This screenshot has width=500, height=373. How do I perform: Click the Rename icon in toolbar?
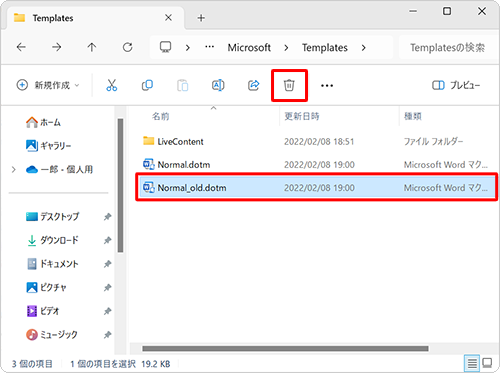pos(218,85)
